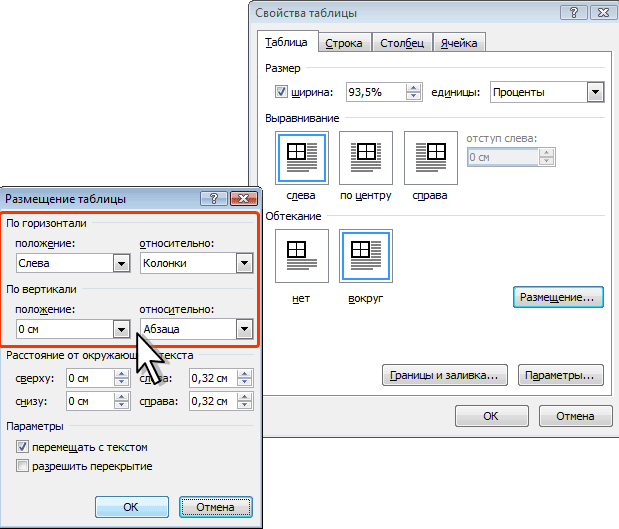Open vertical относительно Абзаца dropdown
The width and height of the screenshot is (619, 529).
pyautogui.click(x=244, y=329)
